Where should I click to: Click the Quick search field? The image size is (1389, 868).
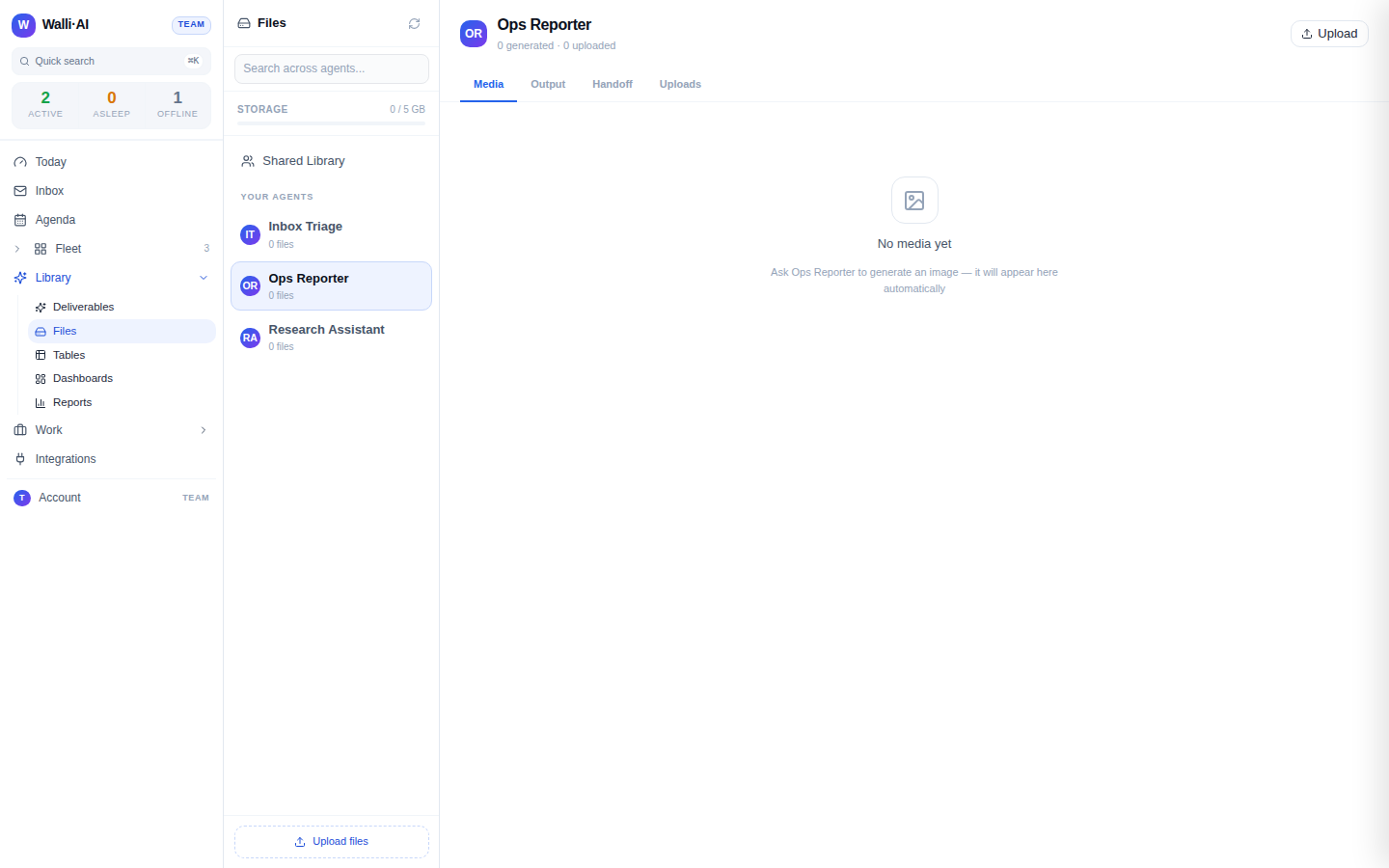click(x=111, y=61)
